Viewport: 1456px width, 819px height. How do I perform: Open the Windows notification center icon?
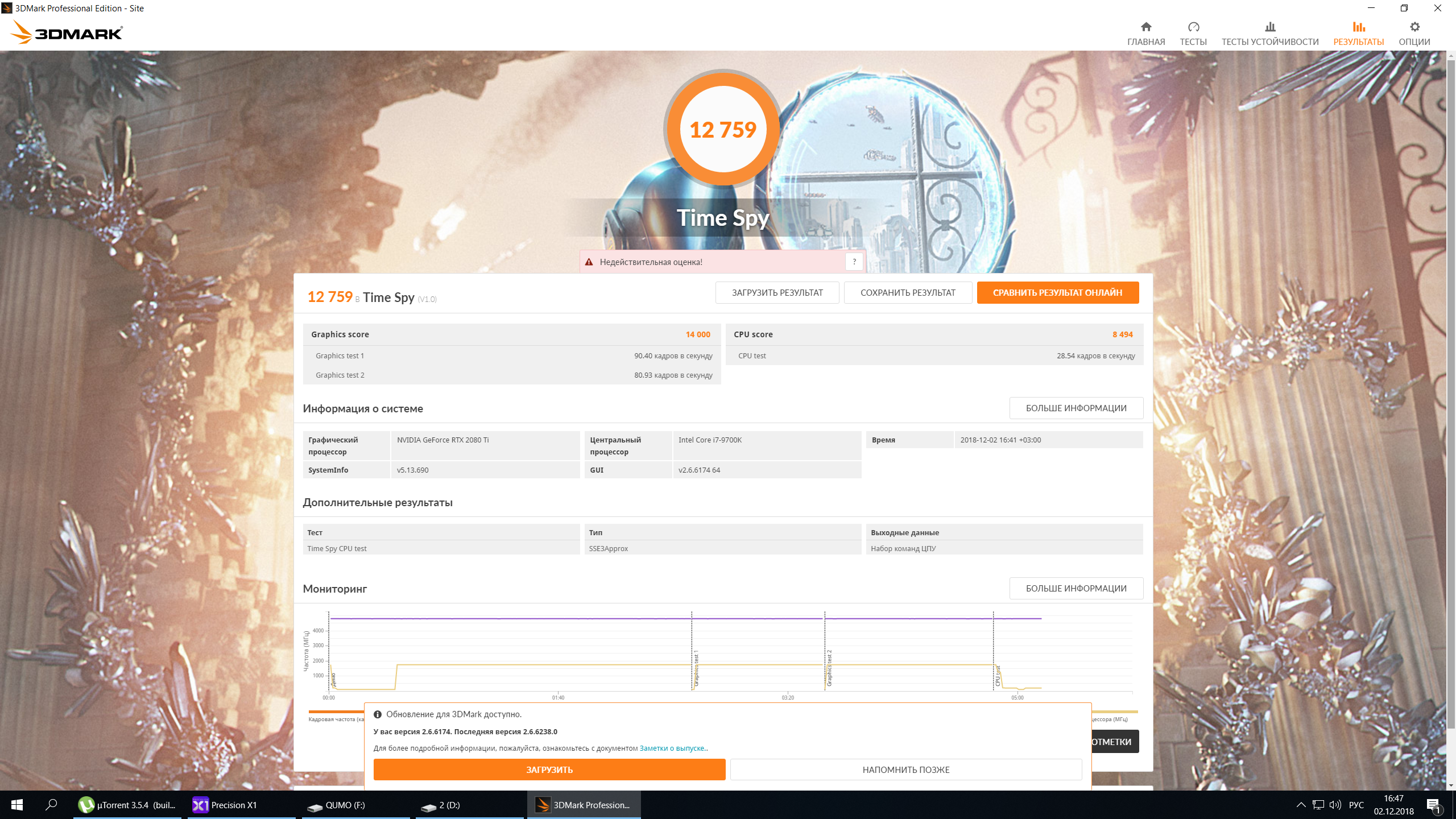[x=1433, y=805]
